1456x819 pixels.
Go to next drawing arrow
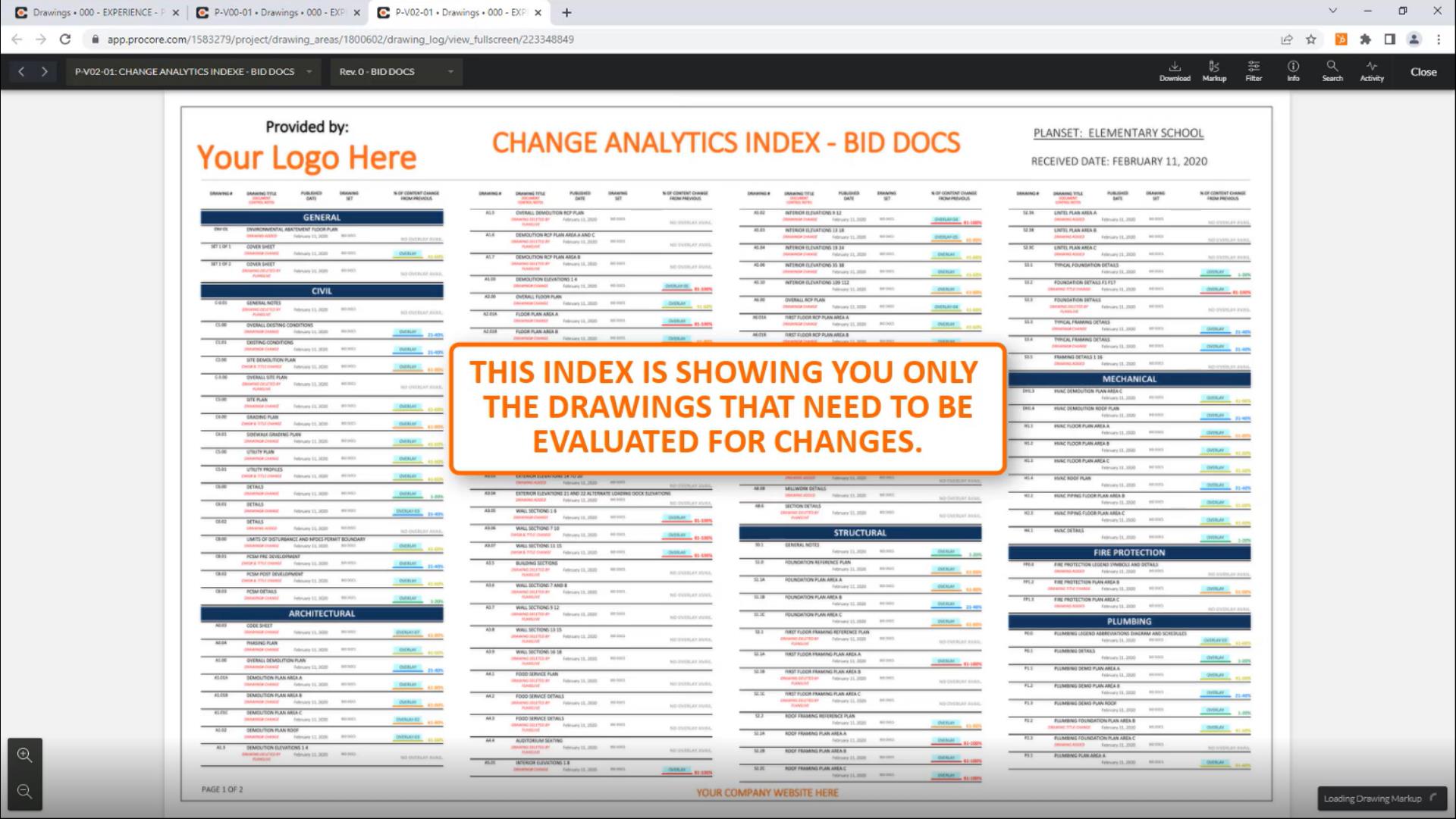45,71
